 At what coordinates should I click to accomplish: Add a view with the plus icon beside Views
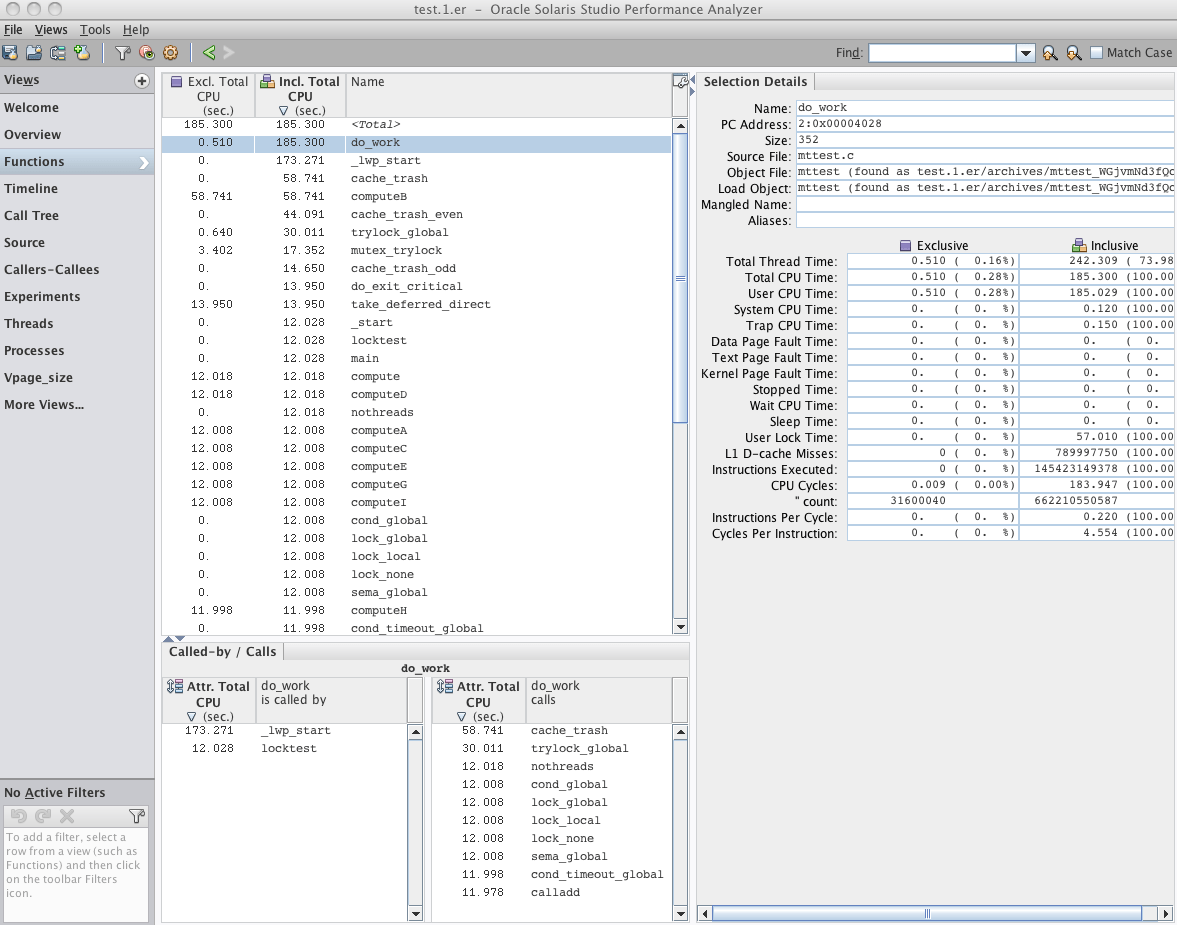(x=141, y=80)
